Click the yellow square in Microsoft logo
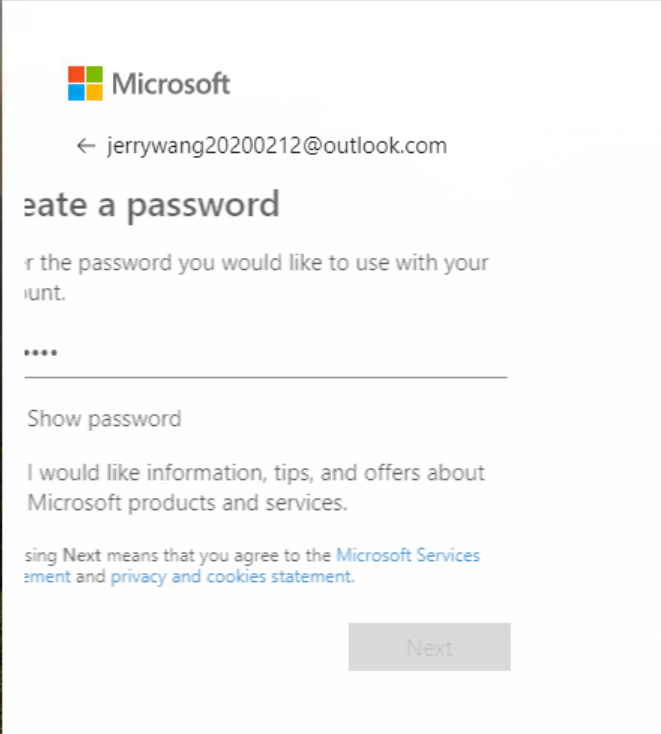Viewport: 661px width, 734px height. pyautogui.click(x=94, y=92)
